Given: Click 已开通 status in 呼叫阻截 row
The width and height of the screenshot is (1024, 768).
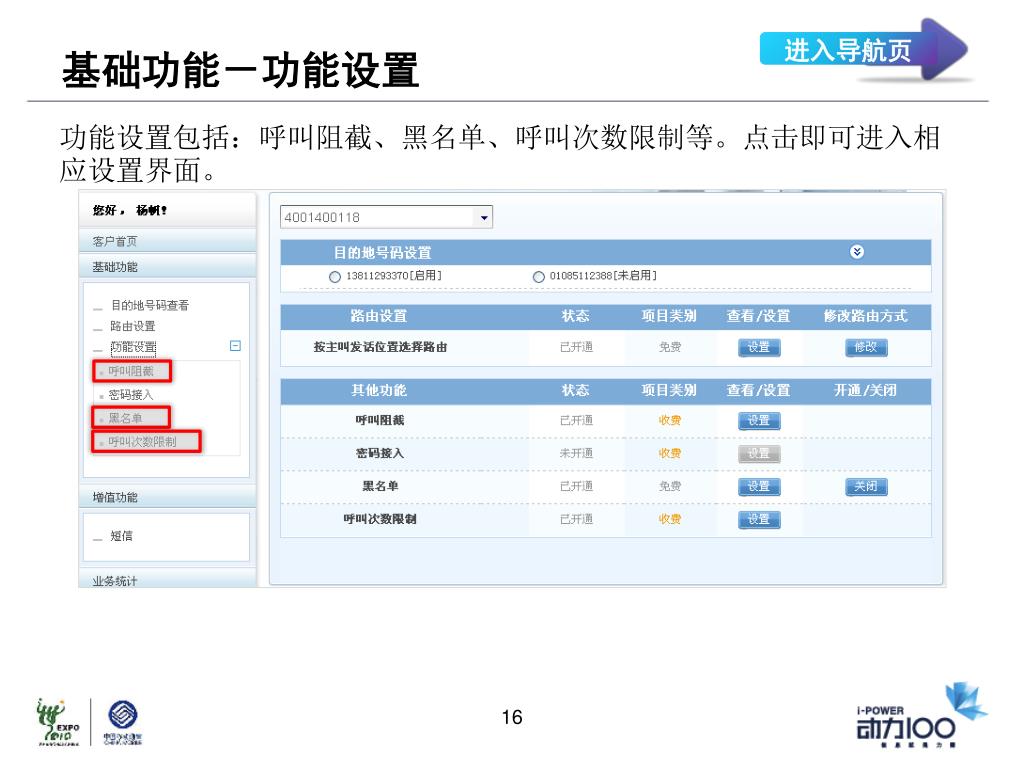Looking at the screenshot, I should [x=576, y=421].
